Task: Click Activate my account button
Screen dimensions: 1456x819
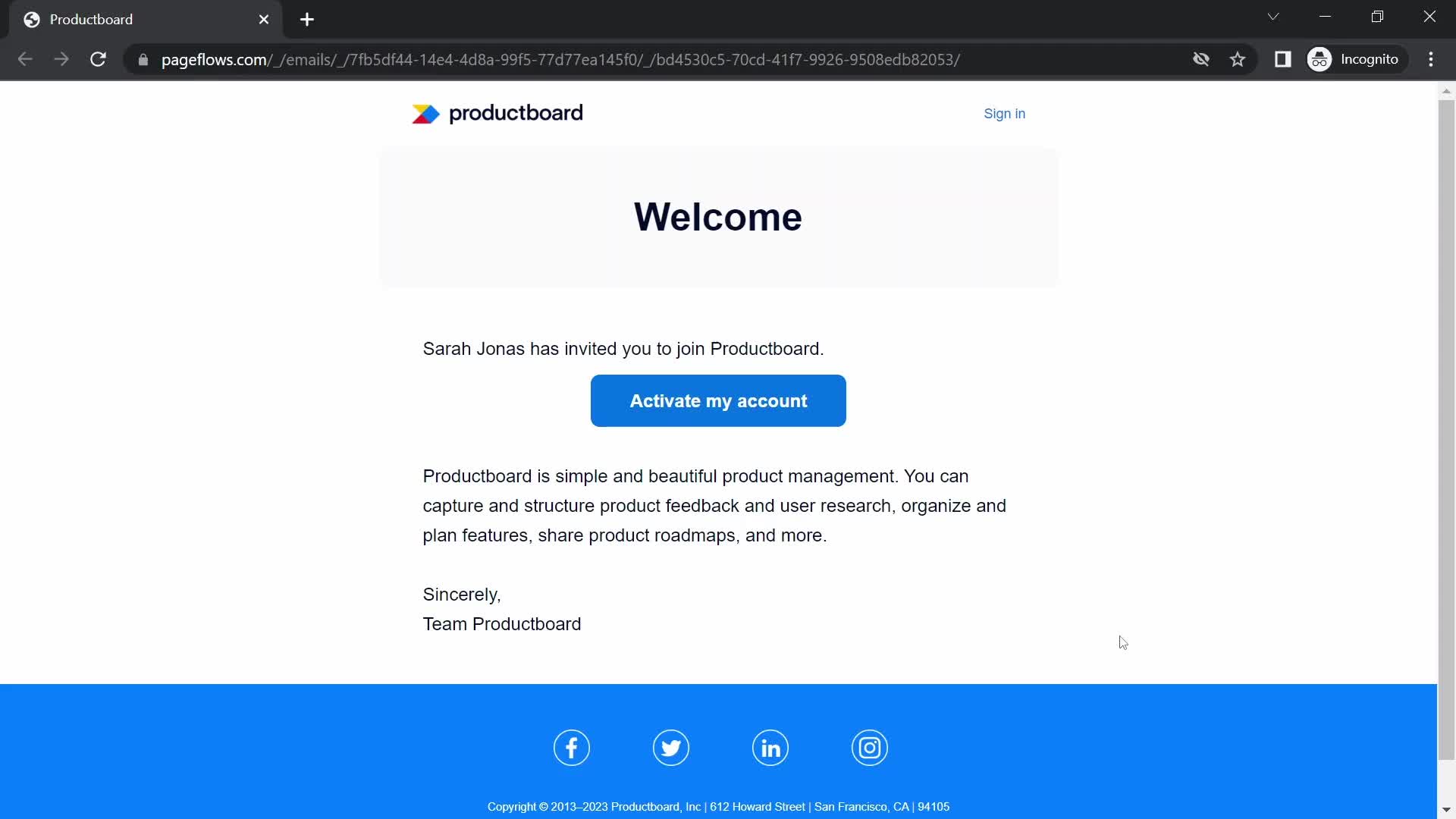Action: tap(718, 400)
